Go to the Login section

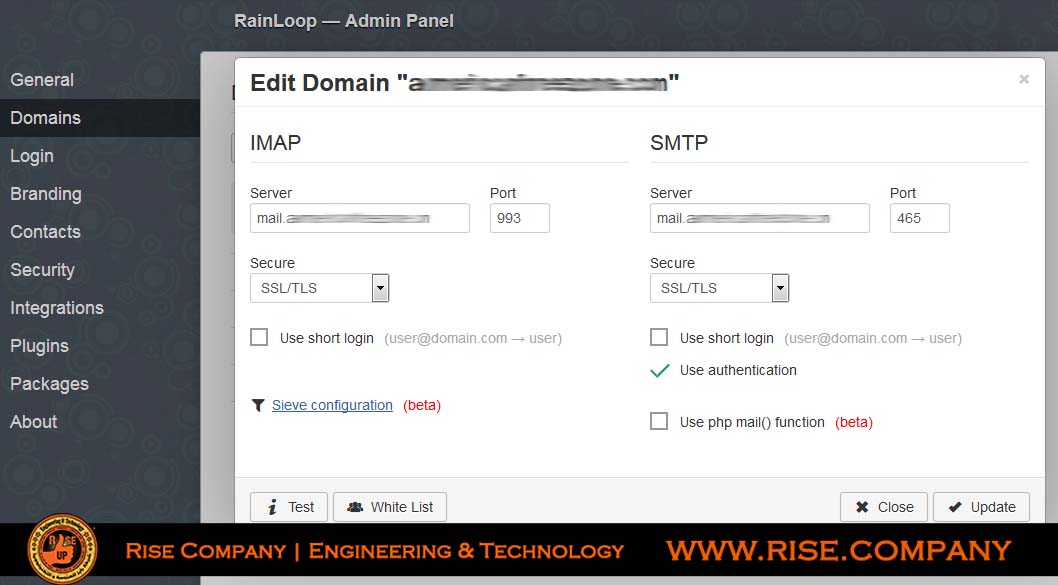(x=32, y=156)
